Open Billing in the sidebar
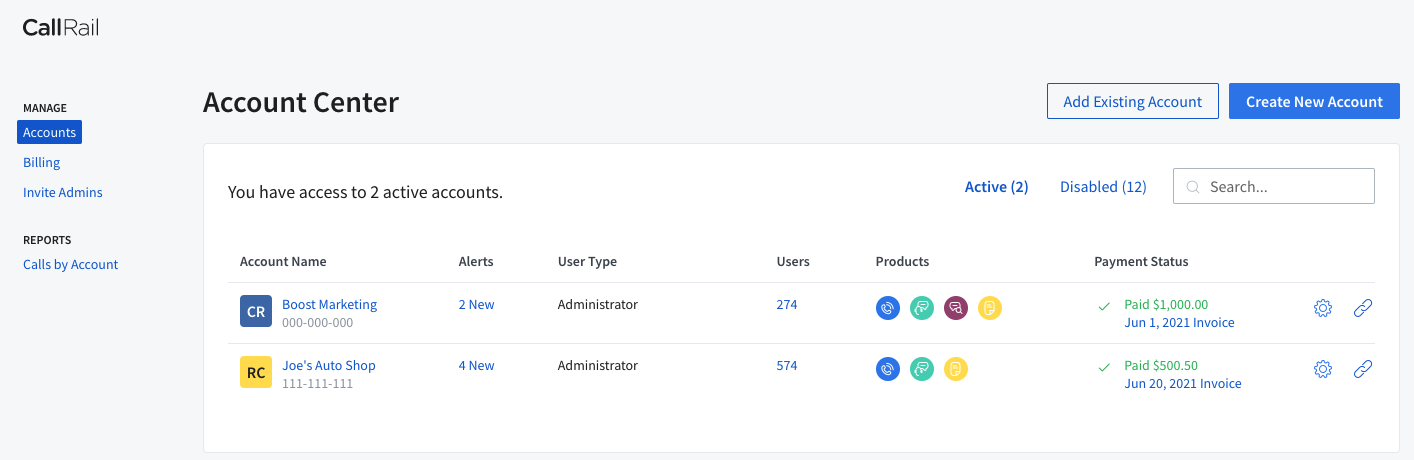This screenshot has height=460, width=1414. pyautogui.click(x=42, y=162)
